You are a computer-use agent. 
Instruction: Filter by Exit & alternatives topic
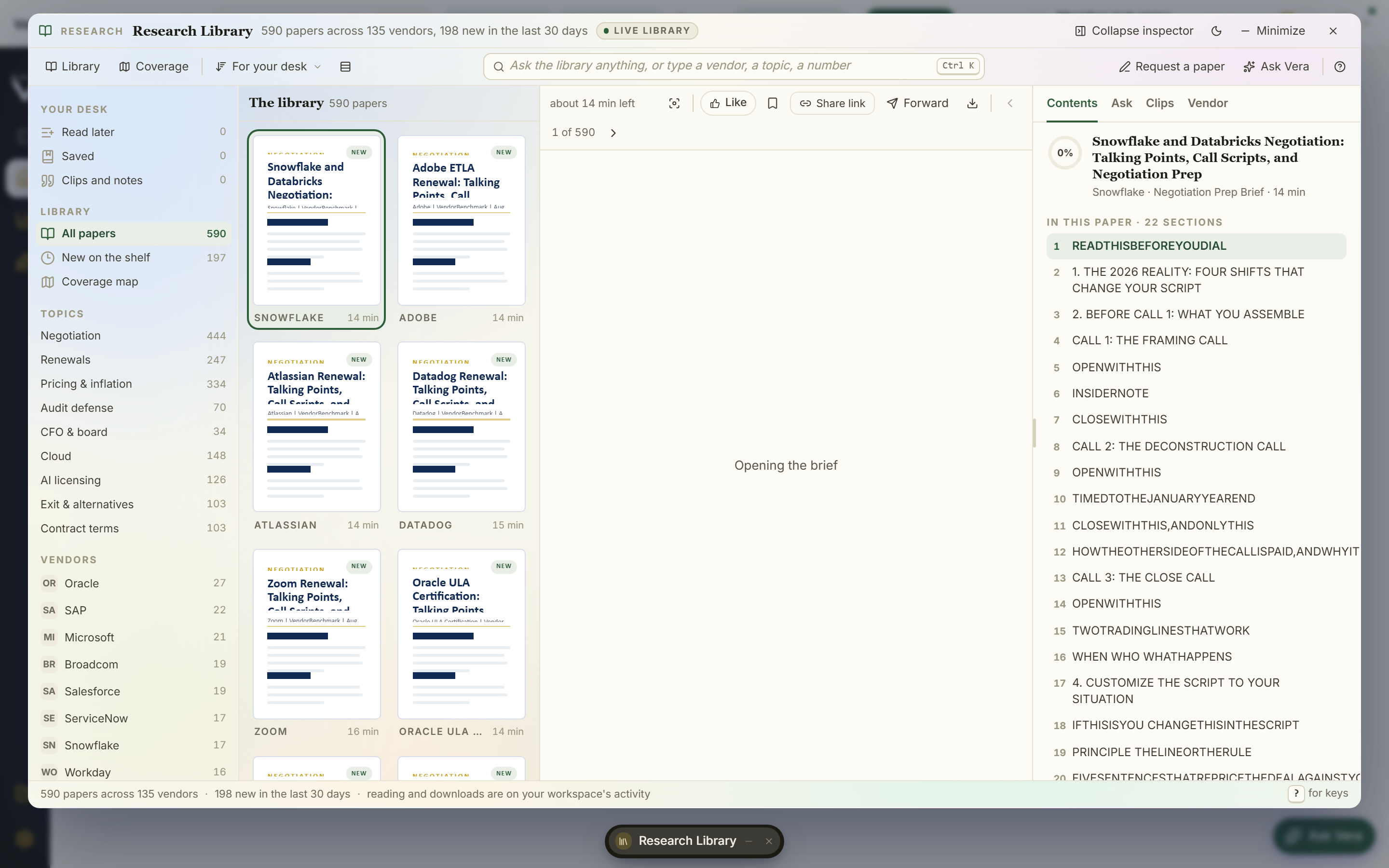pyautogui.click(x=133, y=504)
